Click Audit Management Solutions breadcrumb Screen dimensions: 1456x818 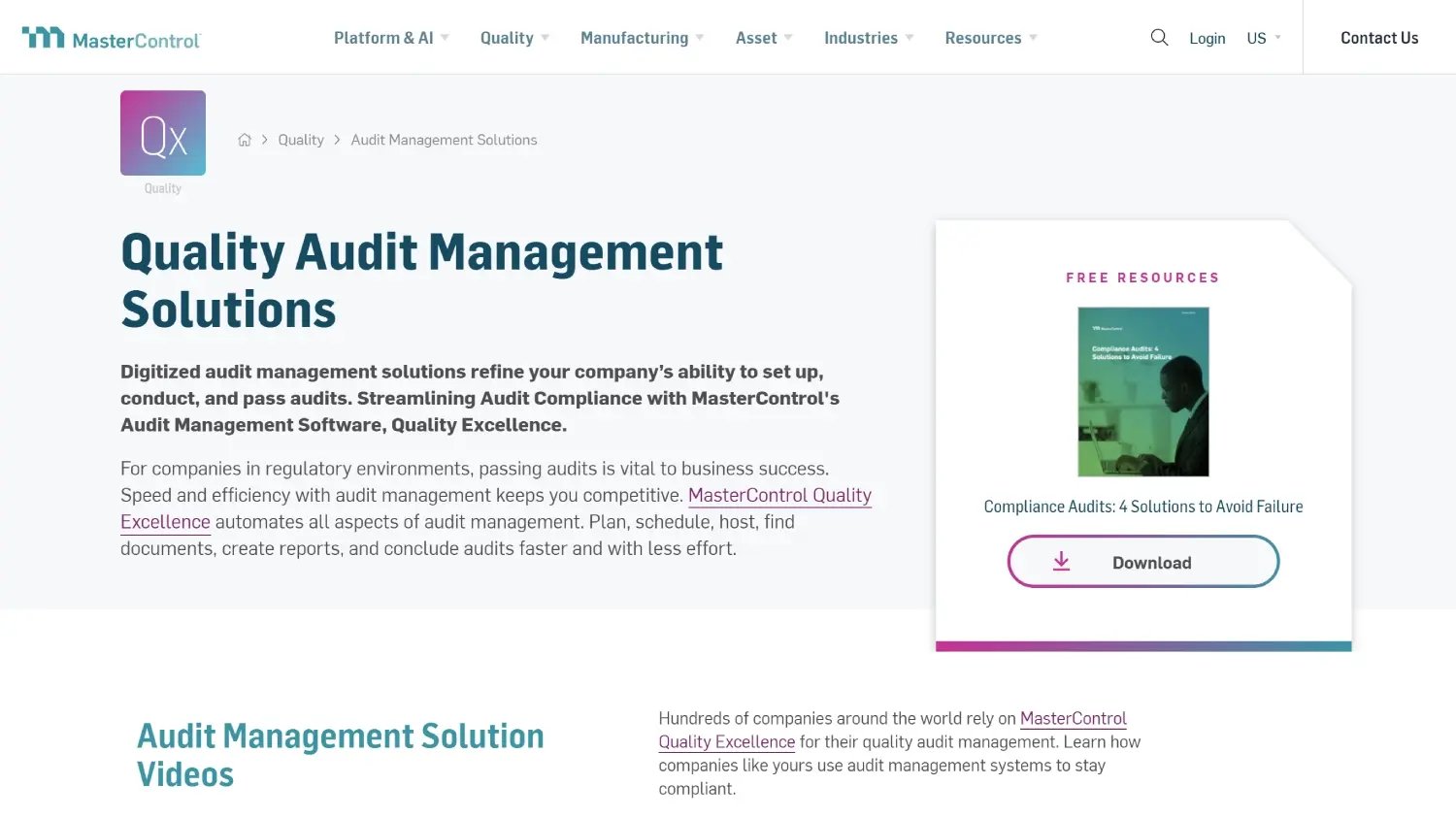point(444,140)
